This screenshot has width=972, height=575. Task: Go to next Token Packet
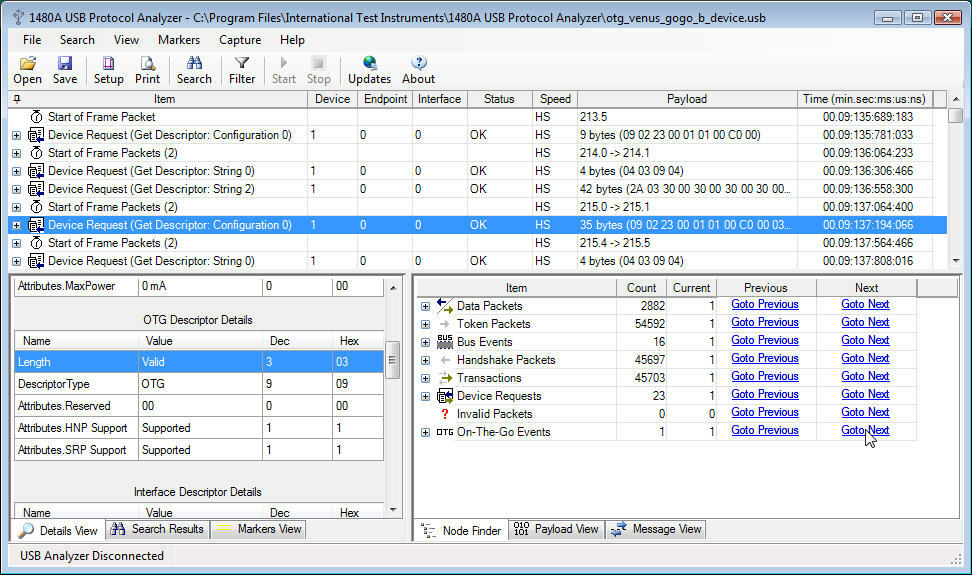coord(865,322)
